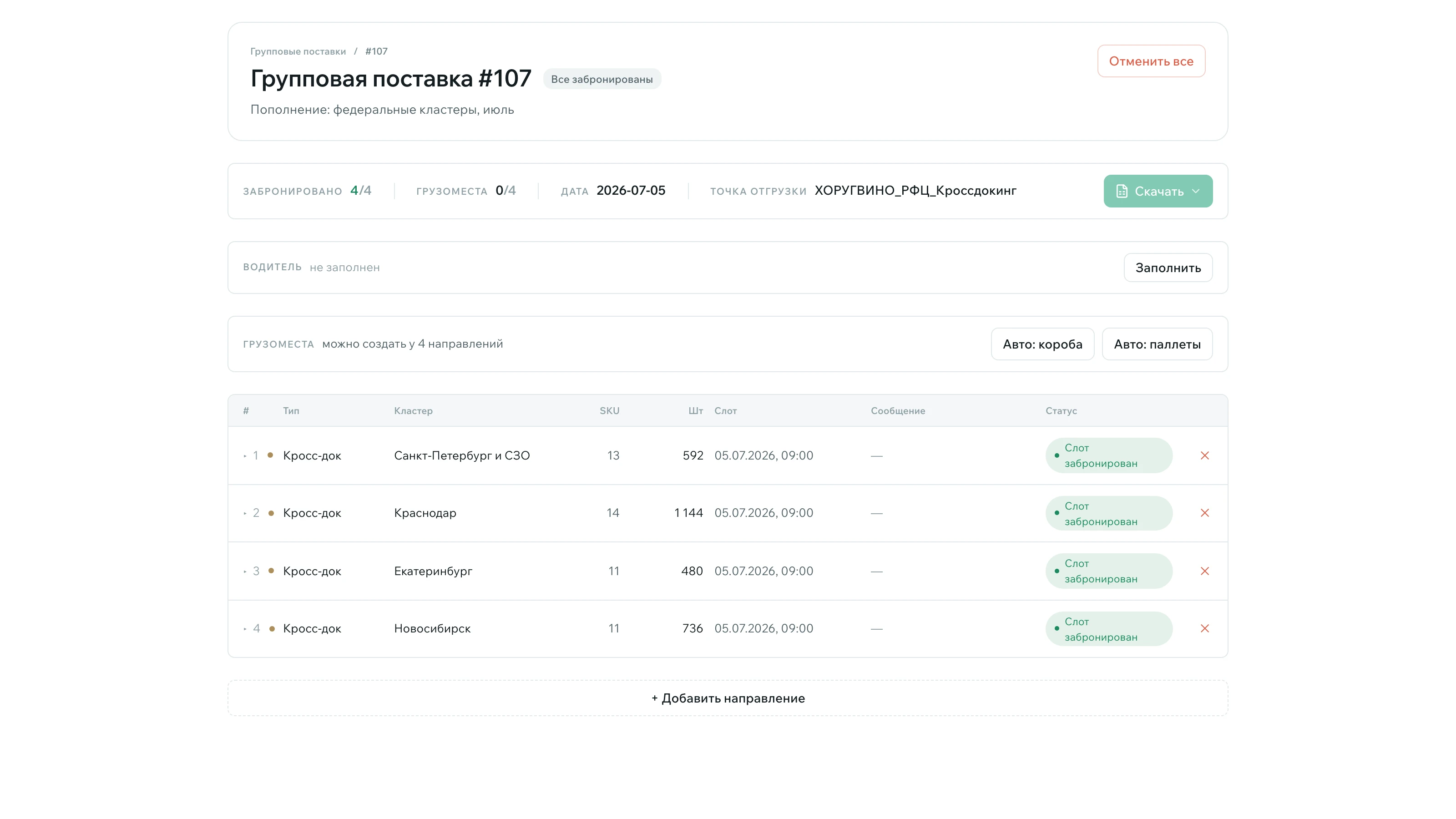Screen dimensions: 1456x819
Task: Go to Групповые поставки breadcrumb
Action: coord(298,51)
